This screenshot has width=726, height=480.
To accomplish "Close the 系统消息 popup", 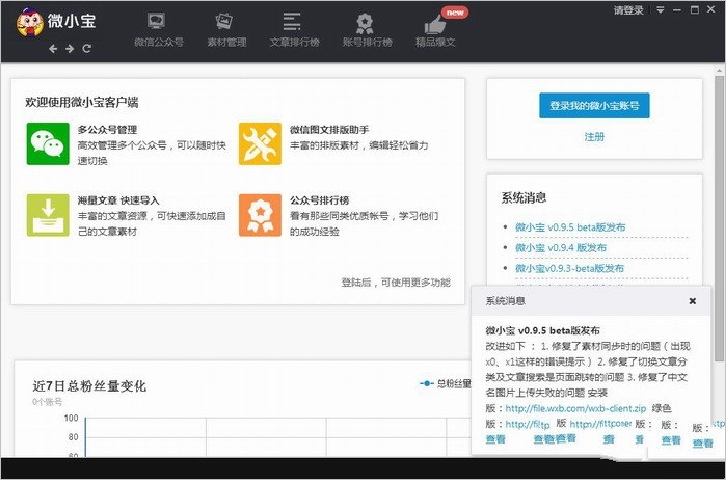I will 693,301.
